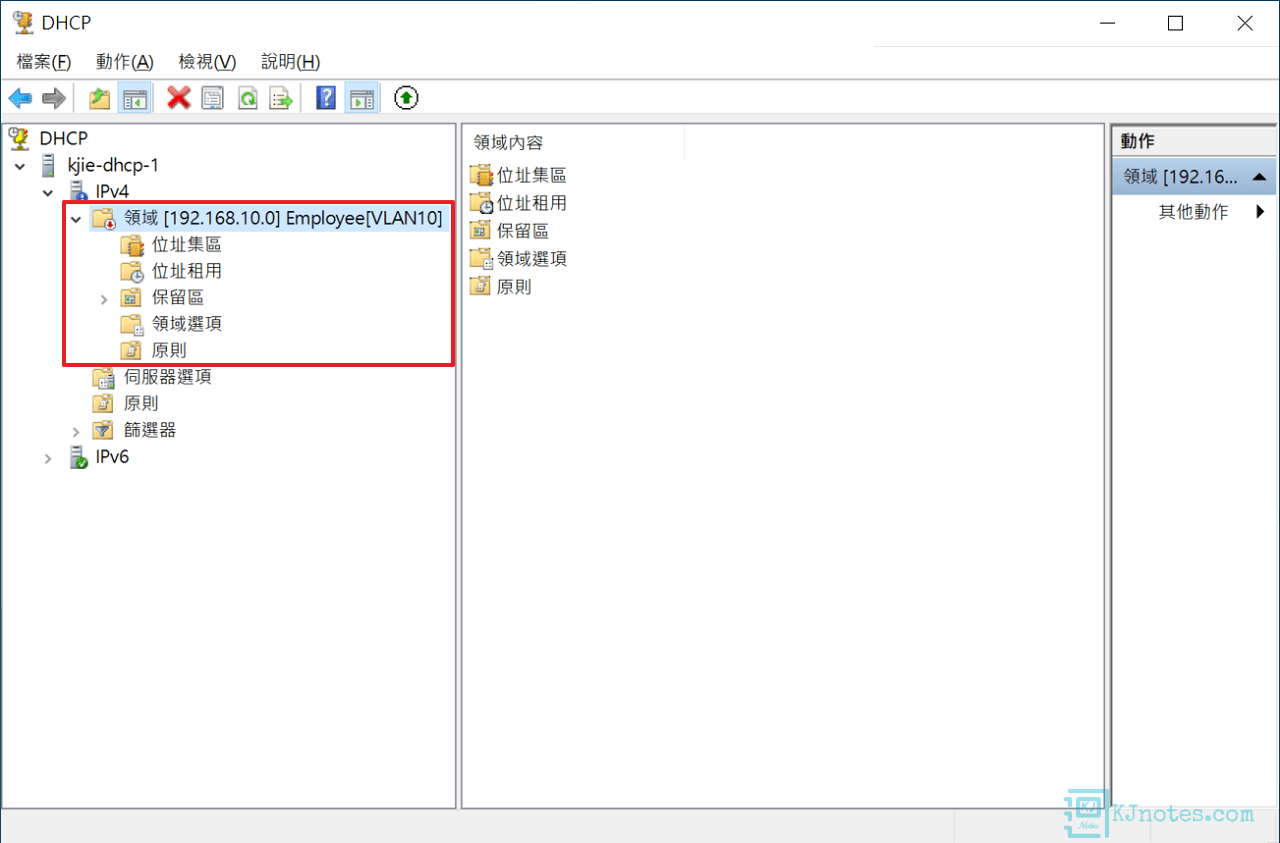Open Properties from the toolbar
This screenshot has height=843, width=1280.
212,98
